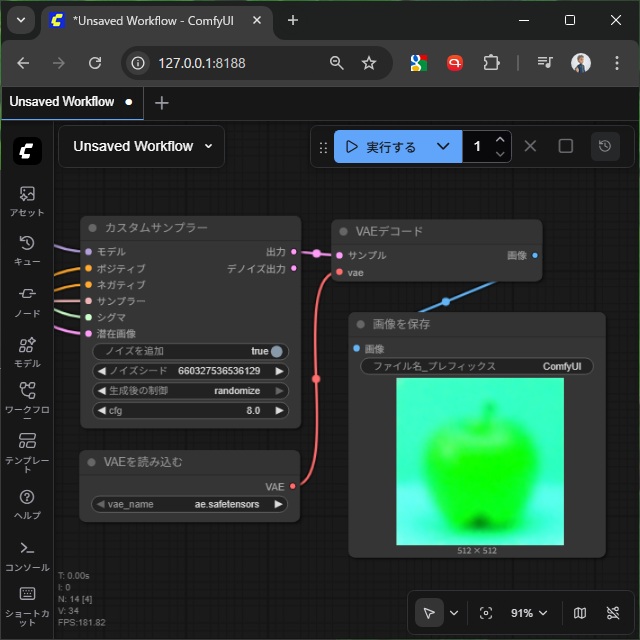Toggle the minimap icon in bottom toolbar
Screen dimensions: 640x640
pyautogui.click(x=580, y=613)
